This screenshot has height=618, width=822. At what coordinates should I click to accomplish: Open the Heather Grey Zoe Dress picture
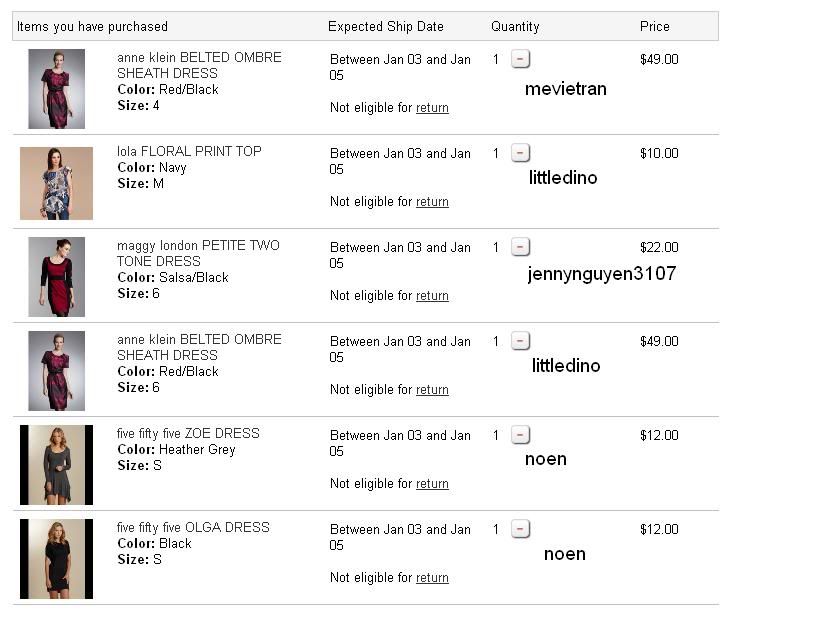click(56, 465)
